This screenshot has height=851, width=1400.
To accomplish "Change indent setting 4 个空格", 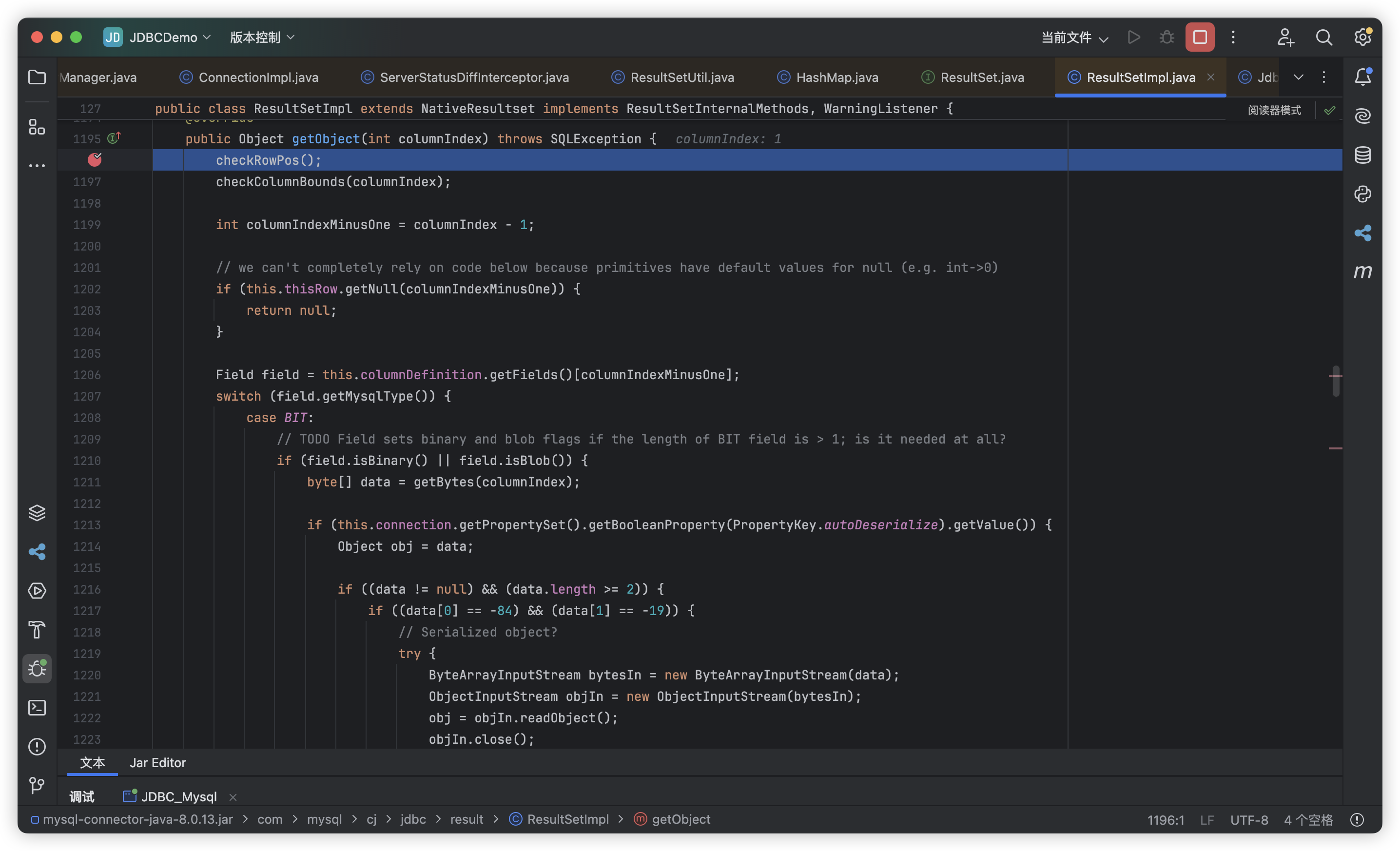I will [1308, 820].
